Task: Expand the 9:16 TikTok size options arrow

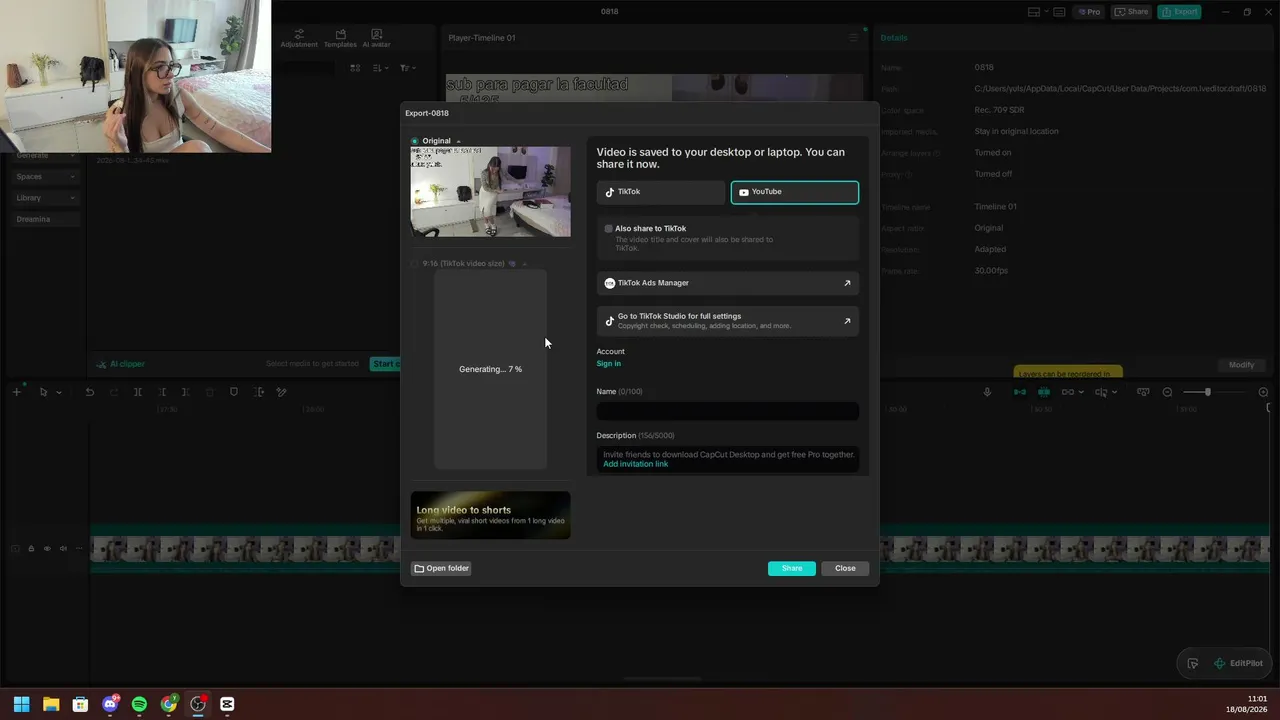Action: point(524,264)
